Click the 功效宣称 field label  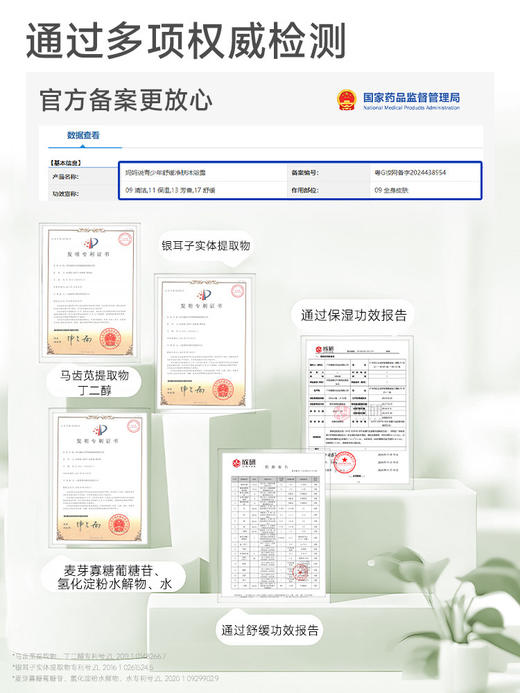[65, 194]
